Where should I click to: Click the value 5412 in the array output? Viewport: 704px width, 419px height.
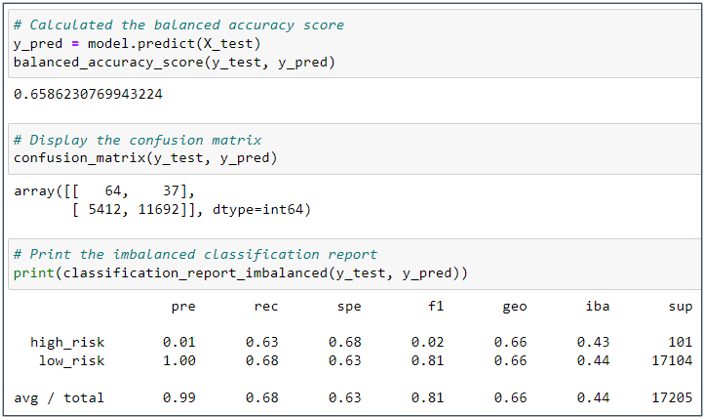coord(105,210)
